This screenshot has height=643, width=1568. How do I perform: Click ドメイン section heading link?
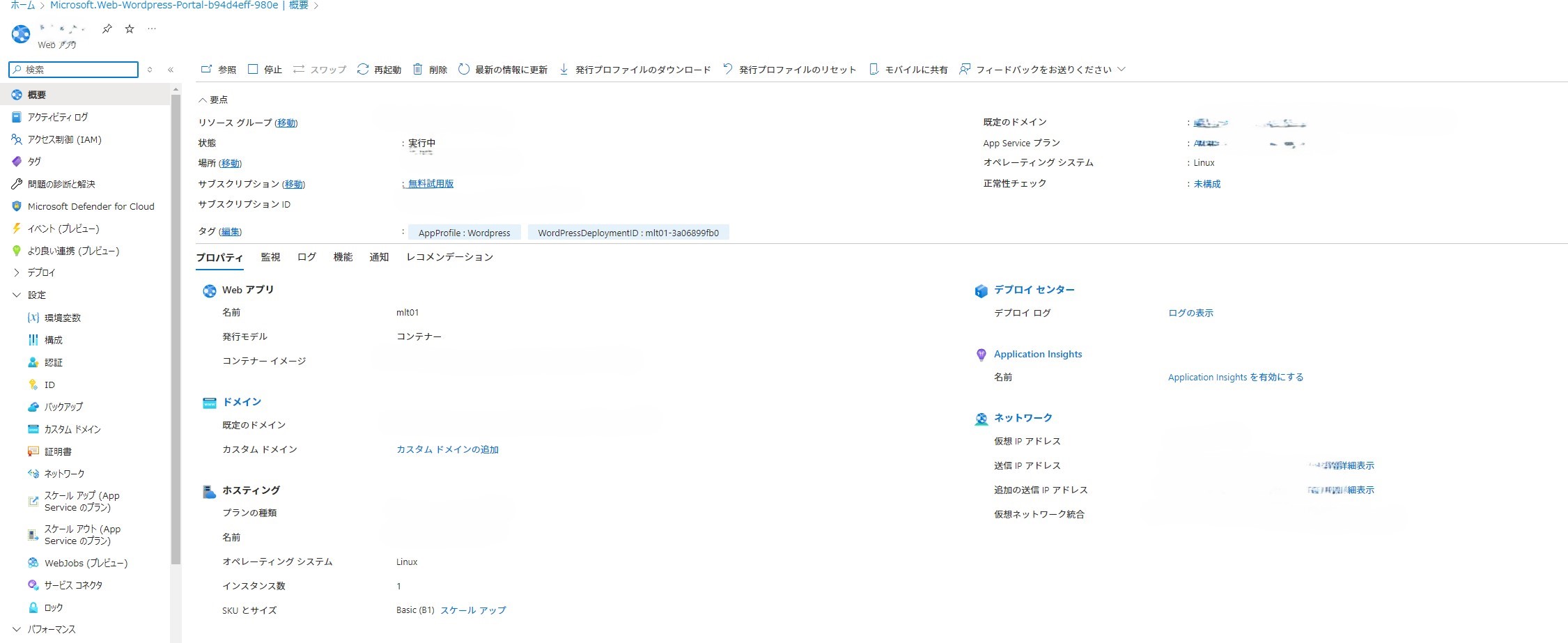click(x=242, y=402)
